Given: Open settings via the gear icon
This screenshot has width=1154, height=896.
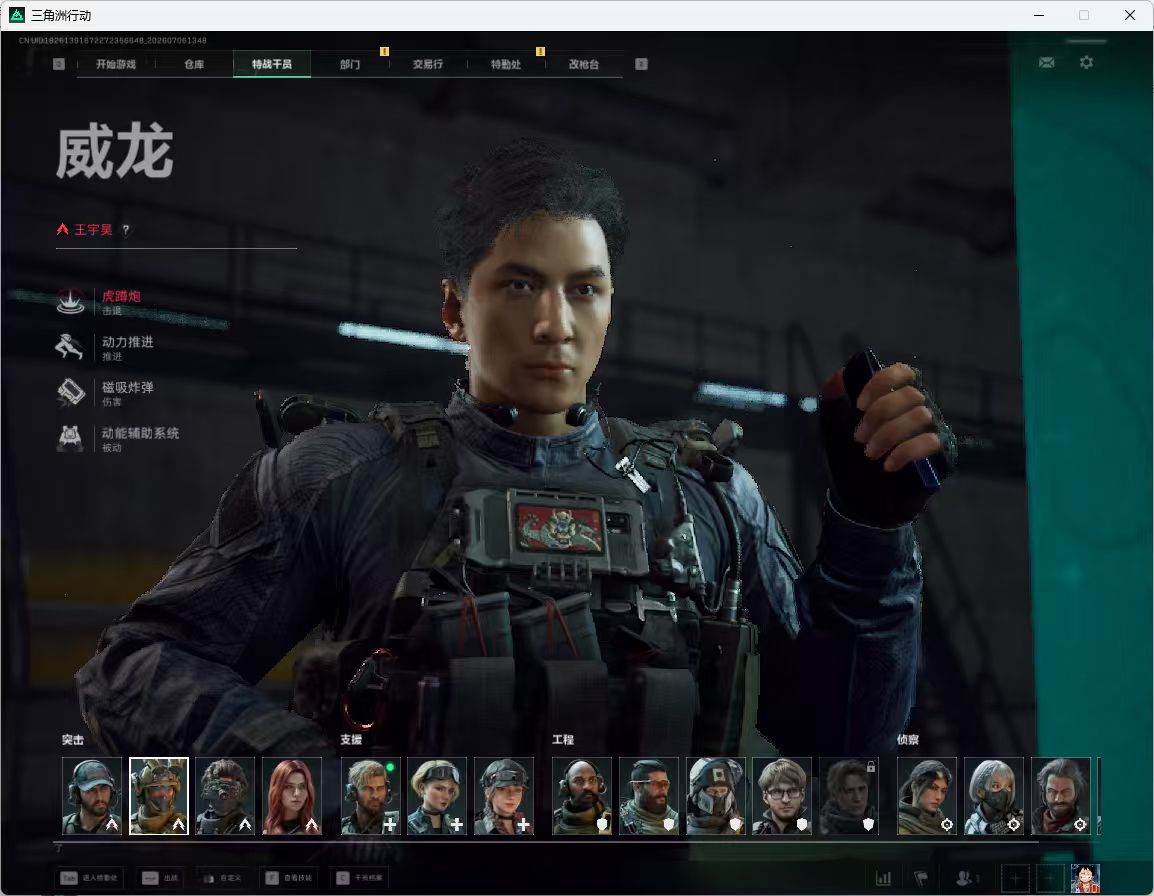Looking at the screenshot, I should 1086,63.
